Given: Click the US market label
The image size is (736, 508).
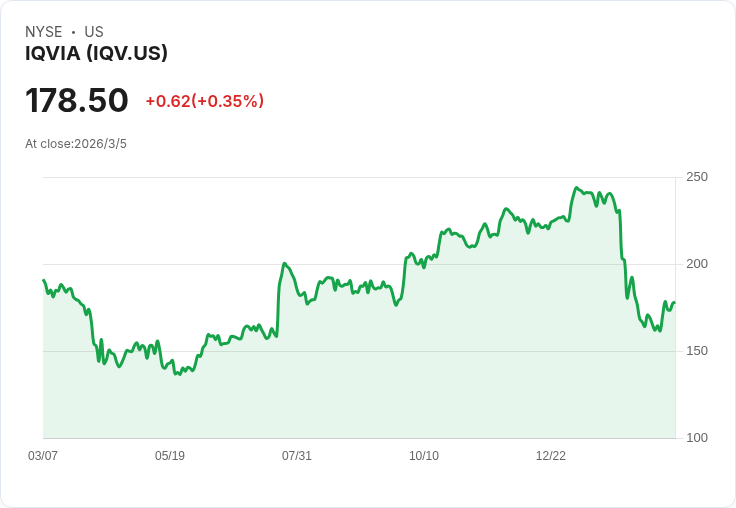Looking at the screenshot, I should click(x=94, y=32).
